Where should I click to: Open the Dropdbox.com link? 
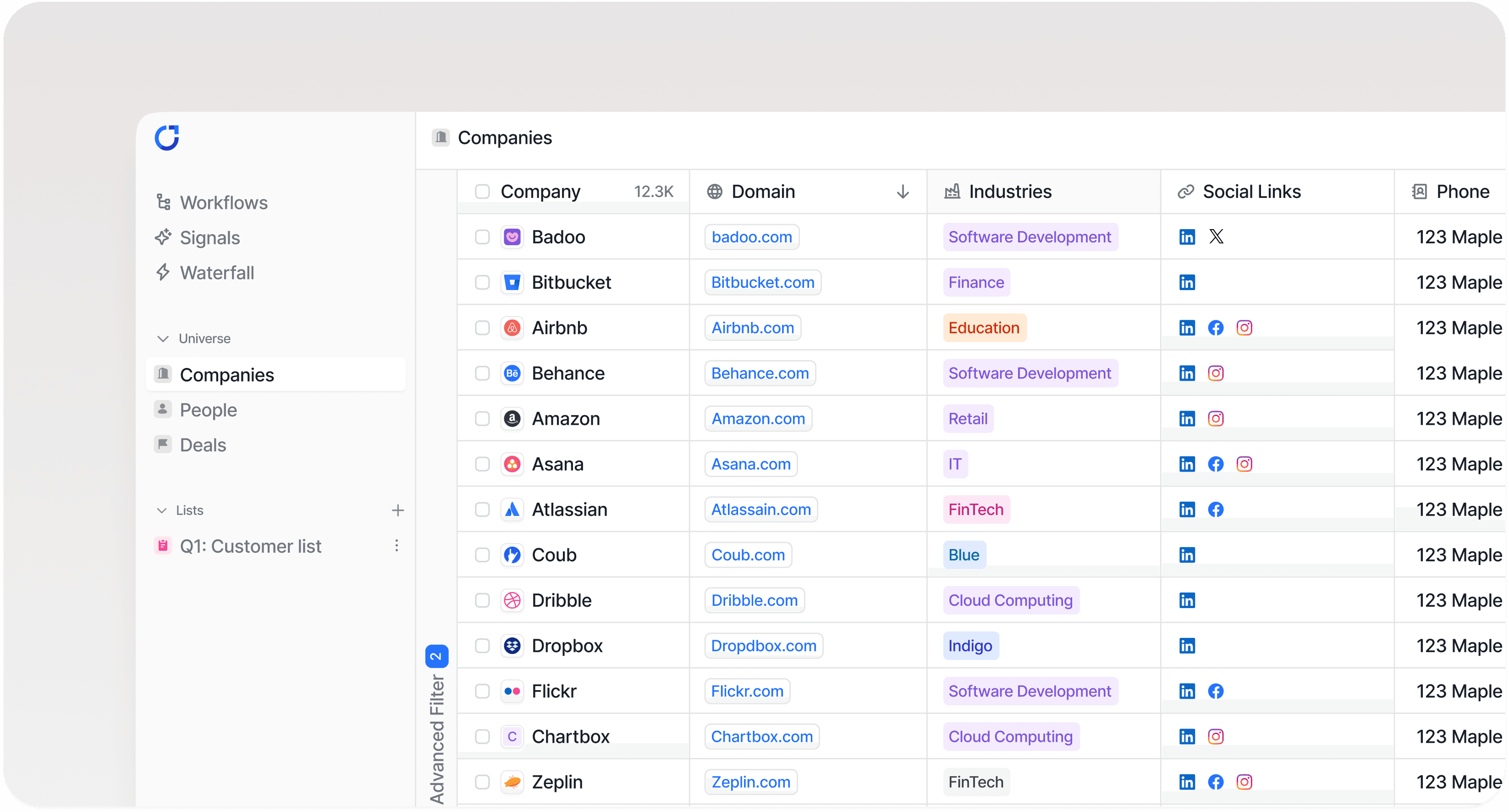click(764, 645)
